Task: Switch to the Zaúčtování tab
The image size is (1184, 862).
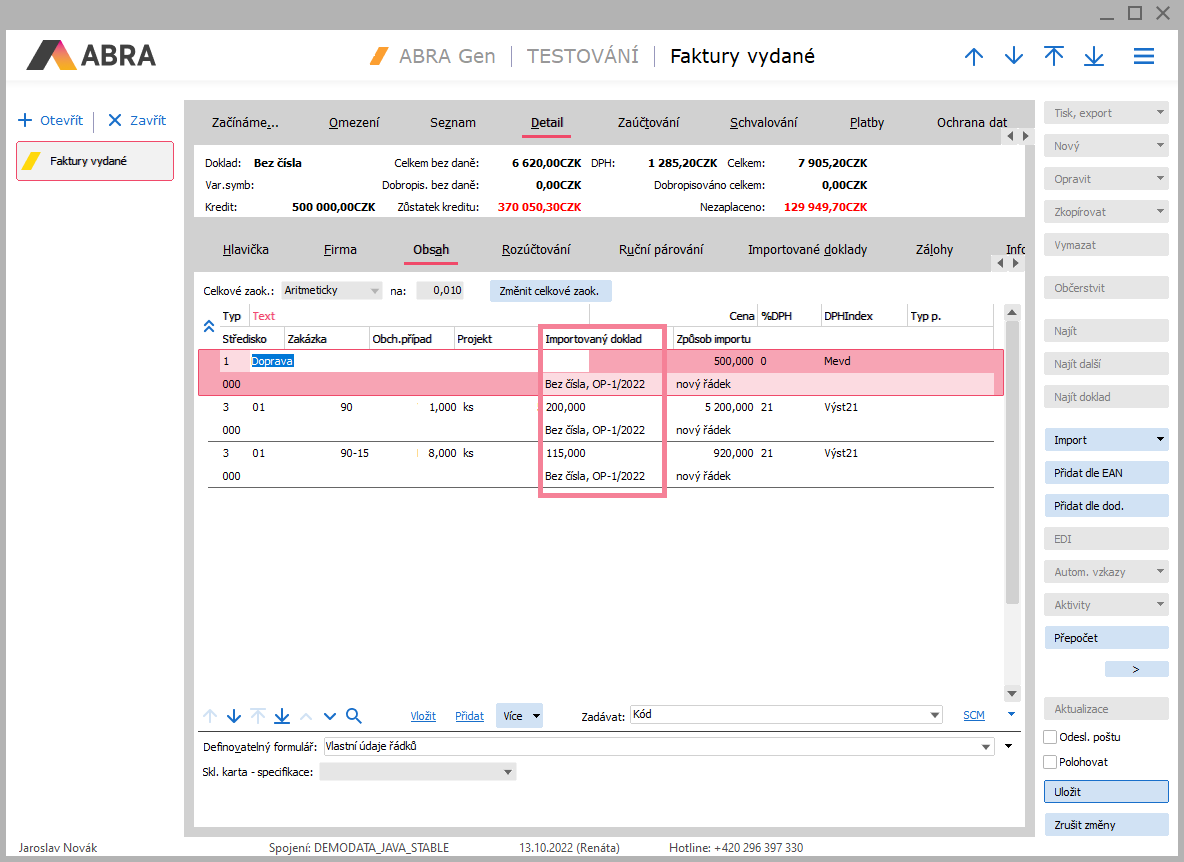Action: point(648,123)
